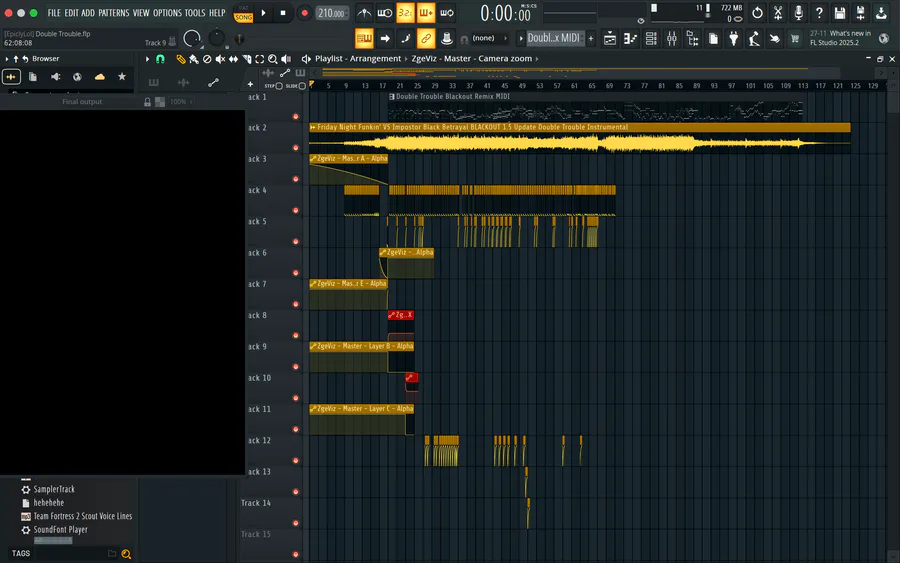Image resolution: width=900 pixels, height=563 pixels.
Task: Select the Slice tool
Action: coord(247,59)
